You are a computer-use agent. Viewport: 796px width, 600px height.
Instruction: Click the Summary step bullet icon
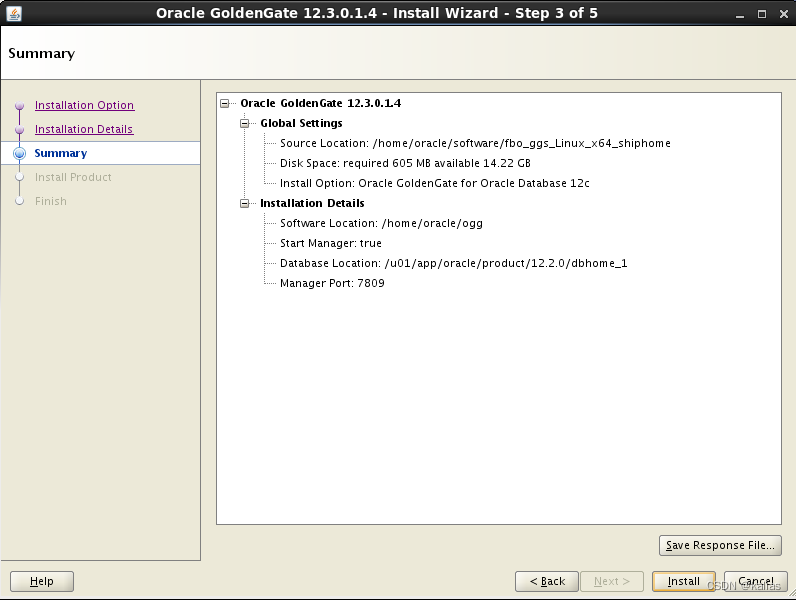coord(20,153)
